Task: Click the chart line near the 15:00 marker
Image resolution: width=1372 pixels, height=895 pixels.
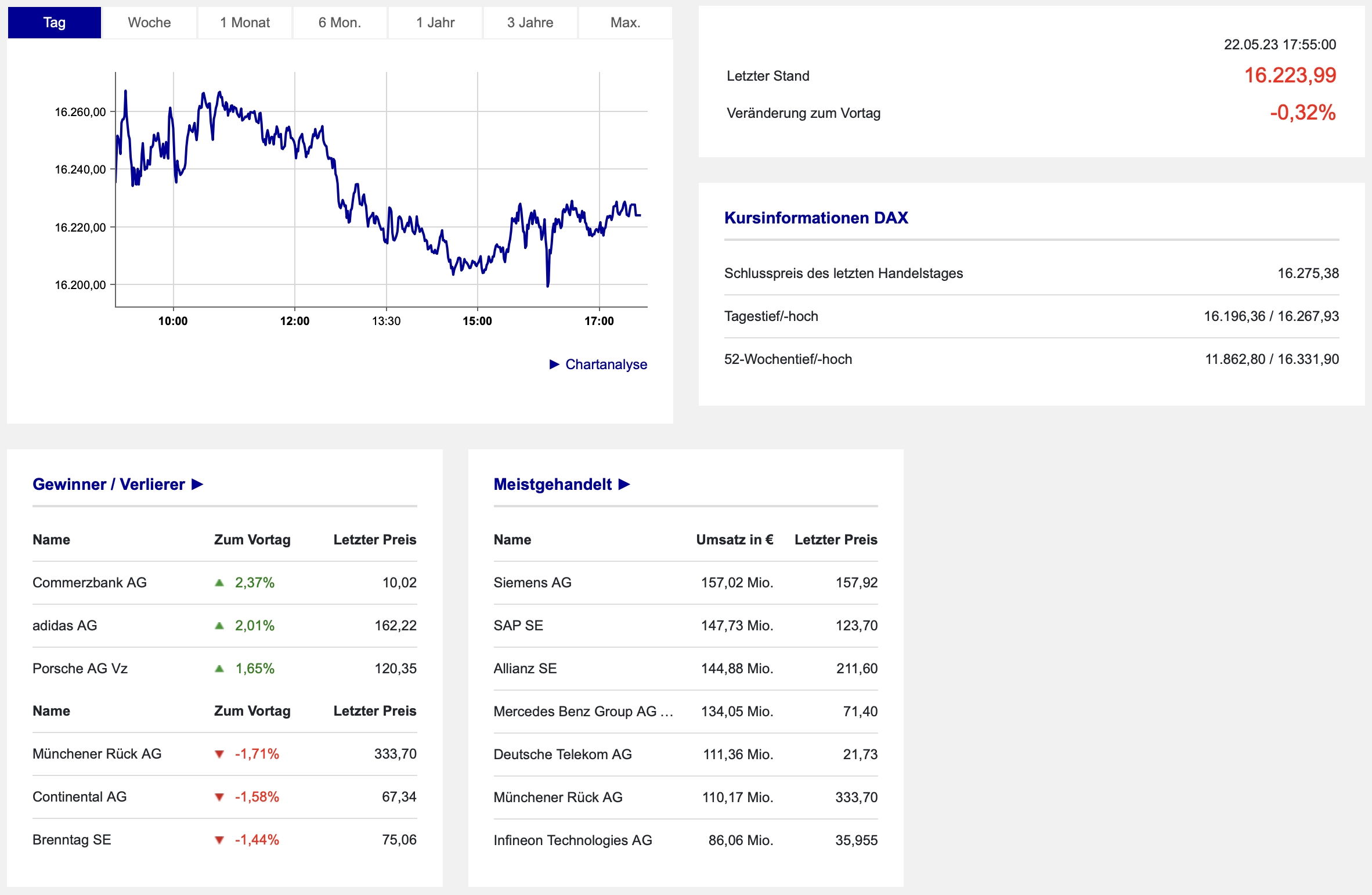Action: pos(477,264)
